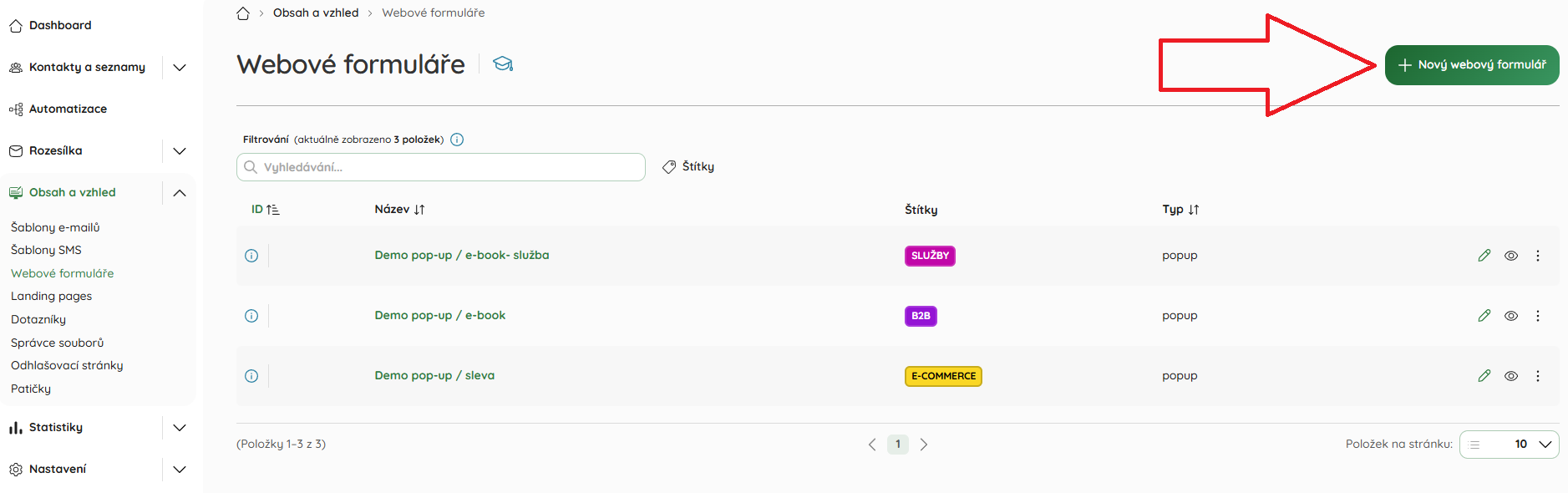Image resolution: width=1568 pixels, height=493 pixels.
Task: Expand the Nastavení section chevron
Action: tap(180, 470)
